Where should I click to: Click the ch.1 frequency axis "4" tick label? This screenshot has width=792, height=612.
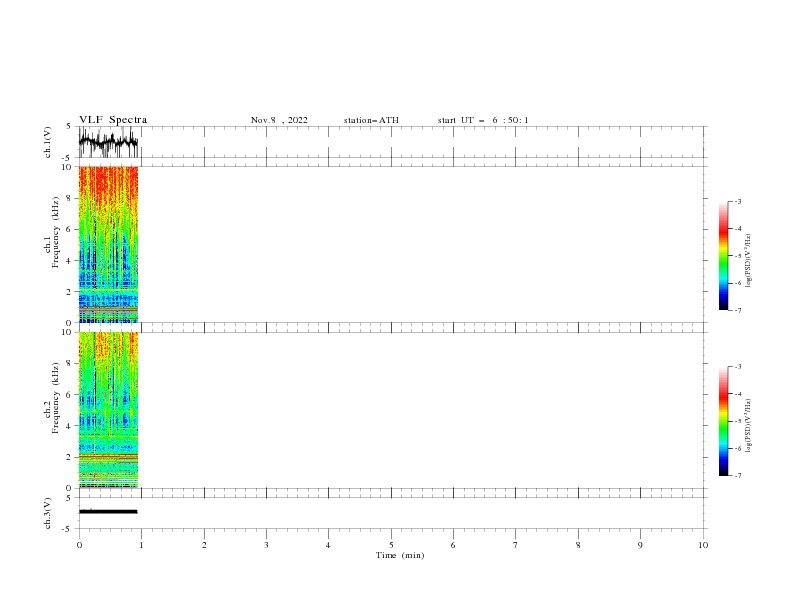(x=69, y=261)
